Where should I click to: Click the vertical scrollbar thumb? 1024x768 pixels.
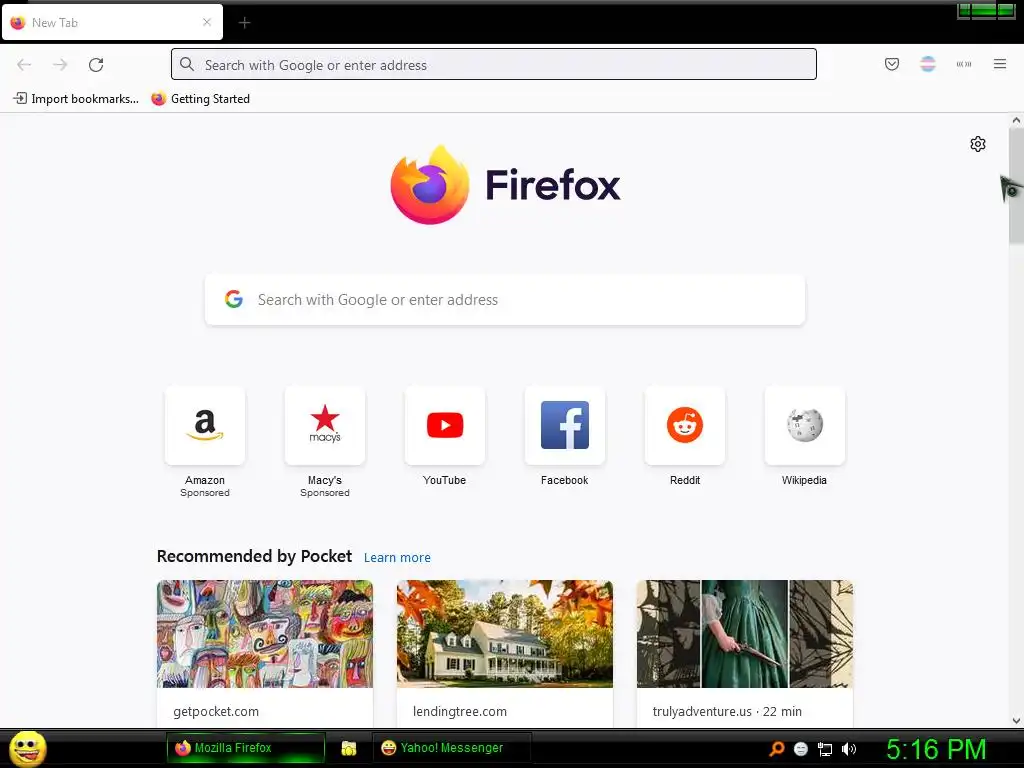click(1016, 185)
